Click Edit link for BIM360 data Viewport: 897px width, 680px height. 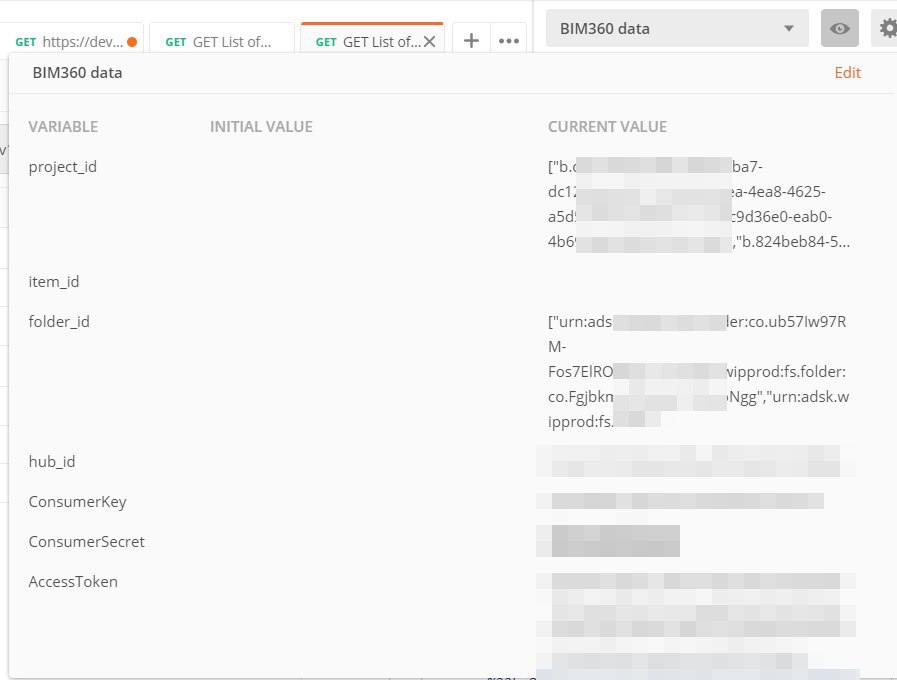pos(847,73)
